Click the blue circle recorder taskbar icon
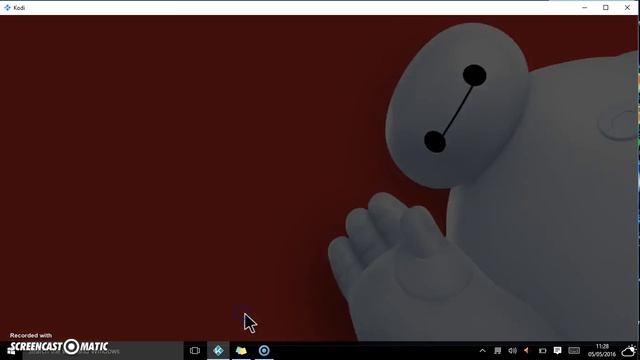The height and width of the screenshot is (360, 640). [x=264, y=351]
